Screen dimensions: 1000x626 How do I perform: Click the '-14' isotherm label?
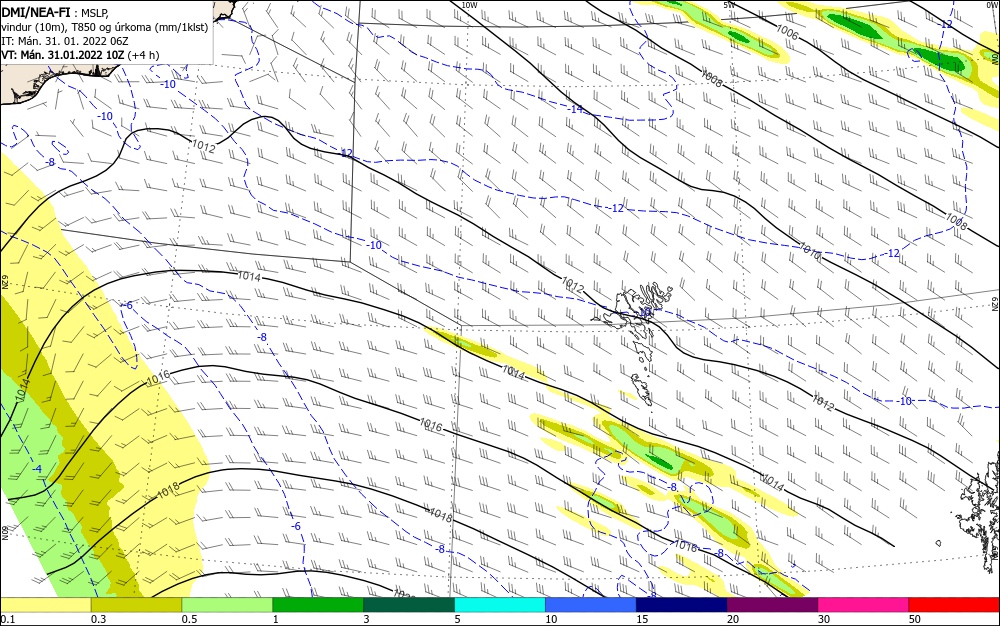(575, 109)
